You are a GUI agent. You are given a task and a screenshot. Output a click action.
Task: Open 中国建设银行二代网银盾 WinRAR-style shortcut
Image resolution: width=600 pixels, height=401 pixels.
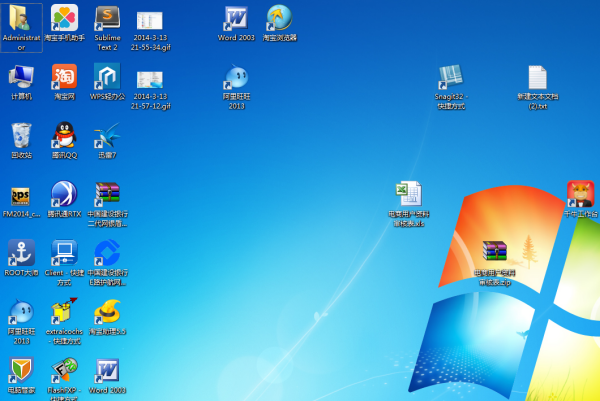click(x=108, y=205)
